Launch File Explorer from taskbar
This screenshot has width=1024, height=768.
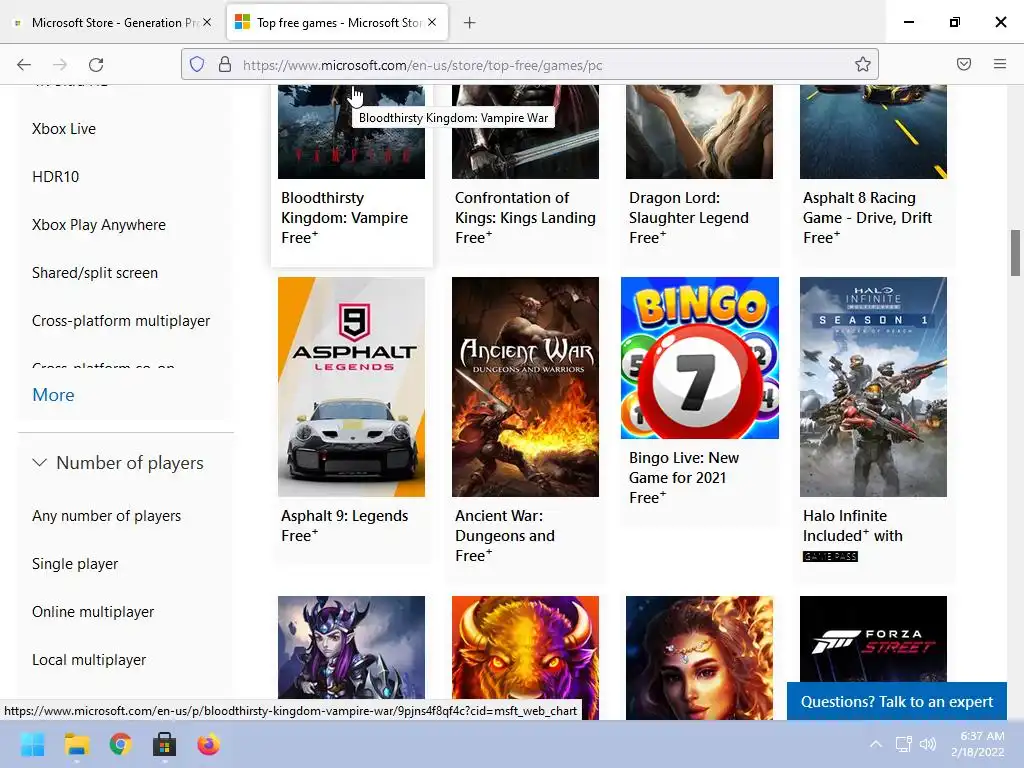coord(76,744)
